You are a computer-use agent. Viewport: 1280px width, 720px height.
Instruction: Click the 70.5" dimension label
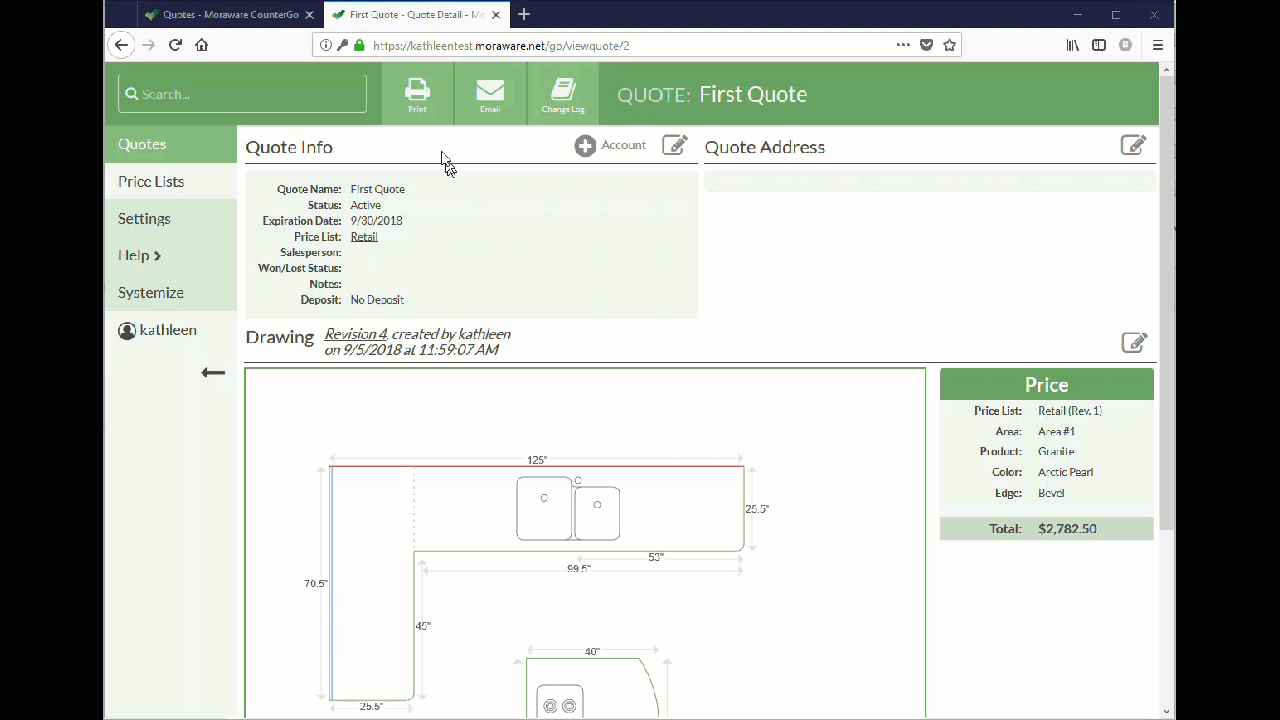(x=316, y=583)
